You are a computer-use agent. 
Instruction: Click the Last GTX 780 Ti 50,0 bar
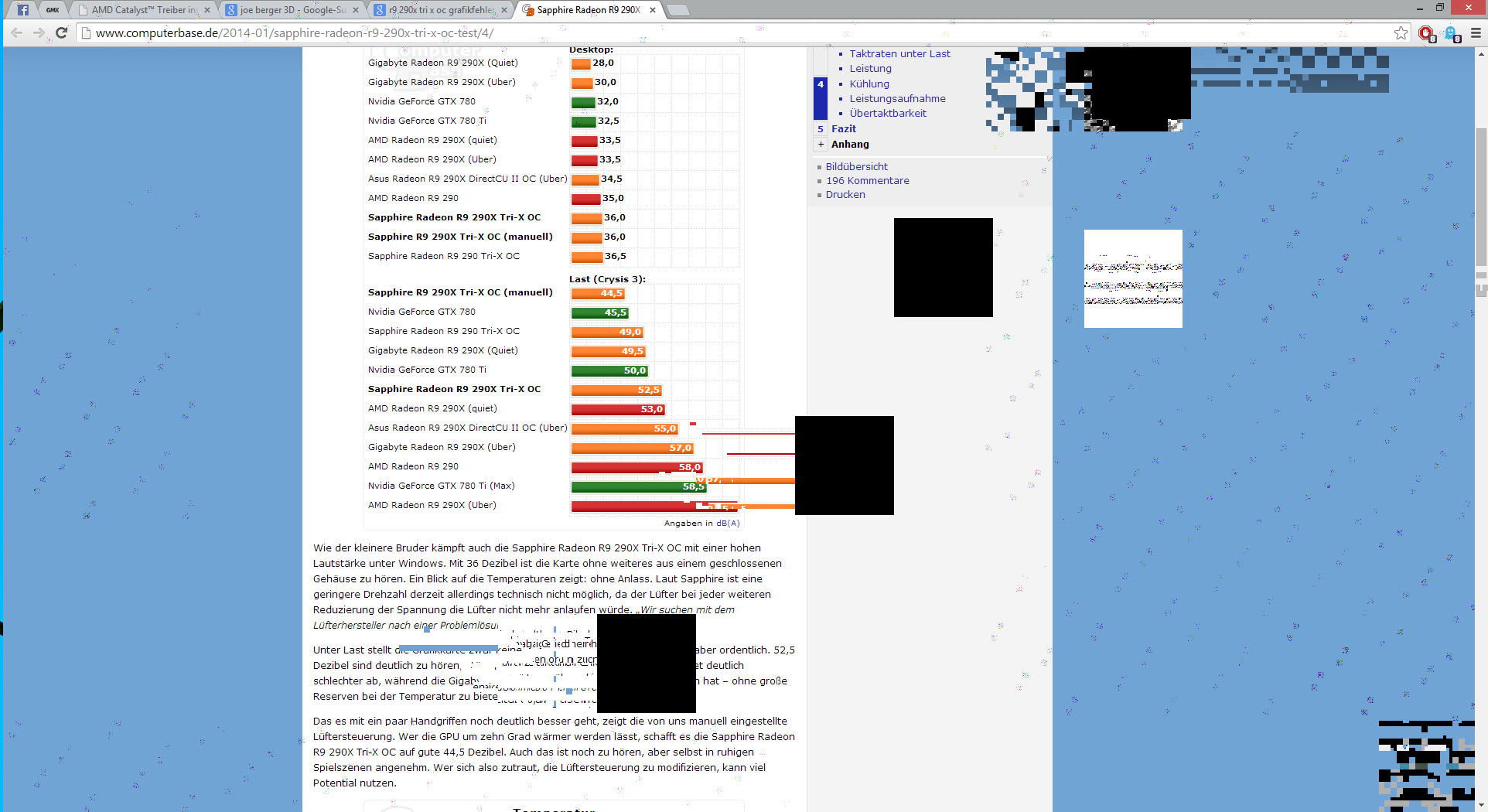click(609, 371)
